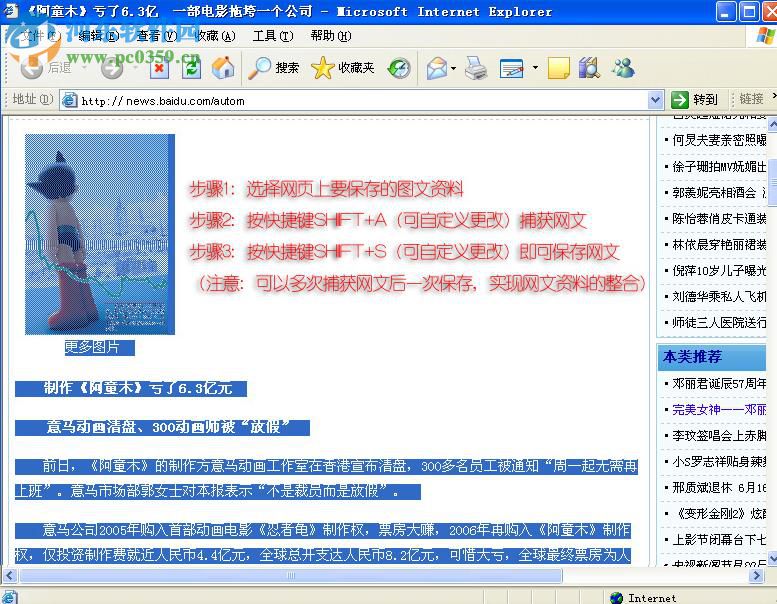Image resolution: width=777 pixels, height=604 pixels.
Task: Open 师徒三人医院送行 news link
Action: coord(719,323)
